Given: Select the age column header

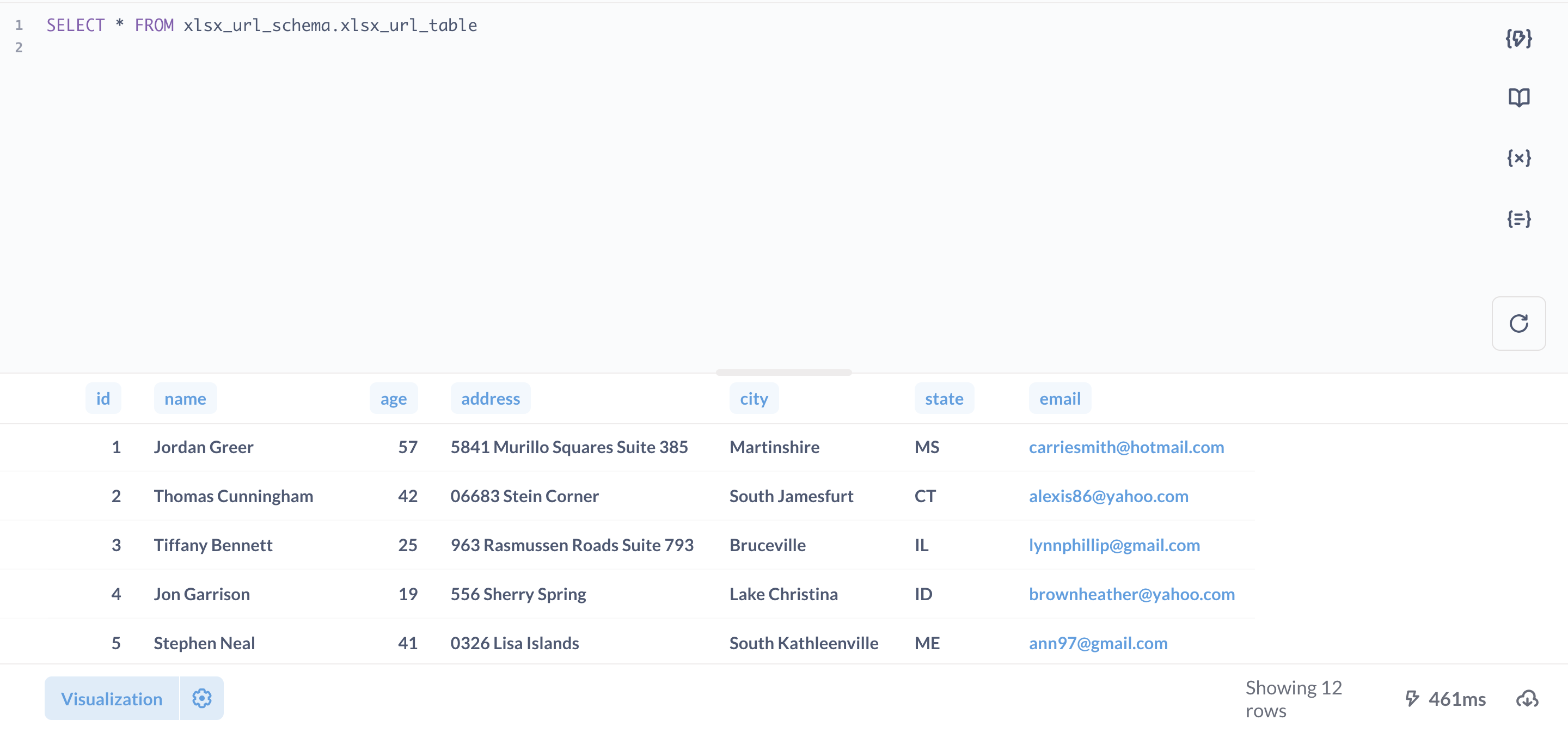Looking at the screenshot, I should pyautogui.click(x=393, y=398).
